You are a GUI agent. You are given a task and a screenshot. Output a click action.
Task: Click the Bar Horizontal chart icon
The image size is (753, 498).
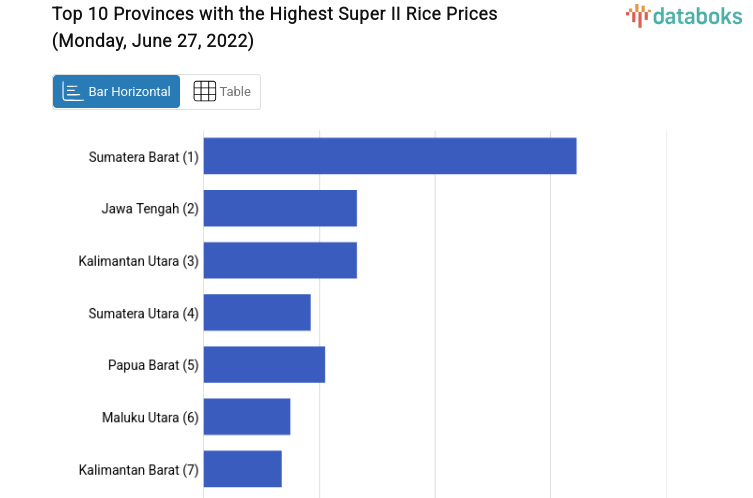coord(73,92)
